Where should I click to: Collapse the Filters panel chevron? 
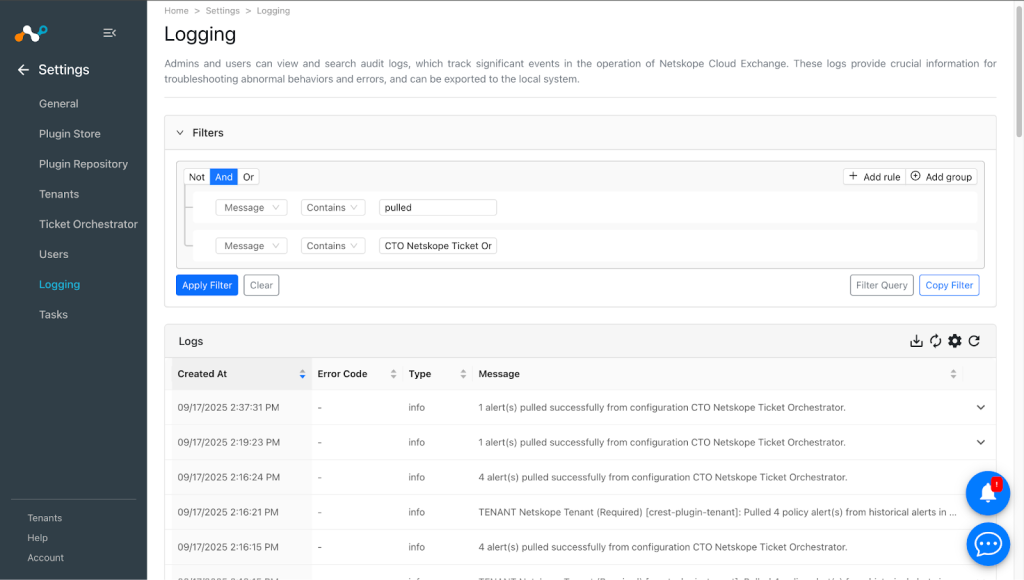click(x=180, y=133)
